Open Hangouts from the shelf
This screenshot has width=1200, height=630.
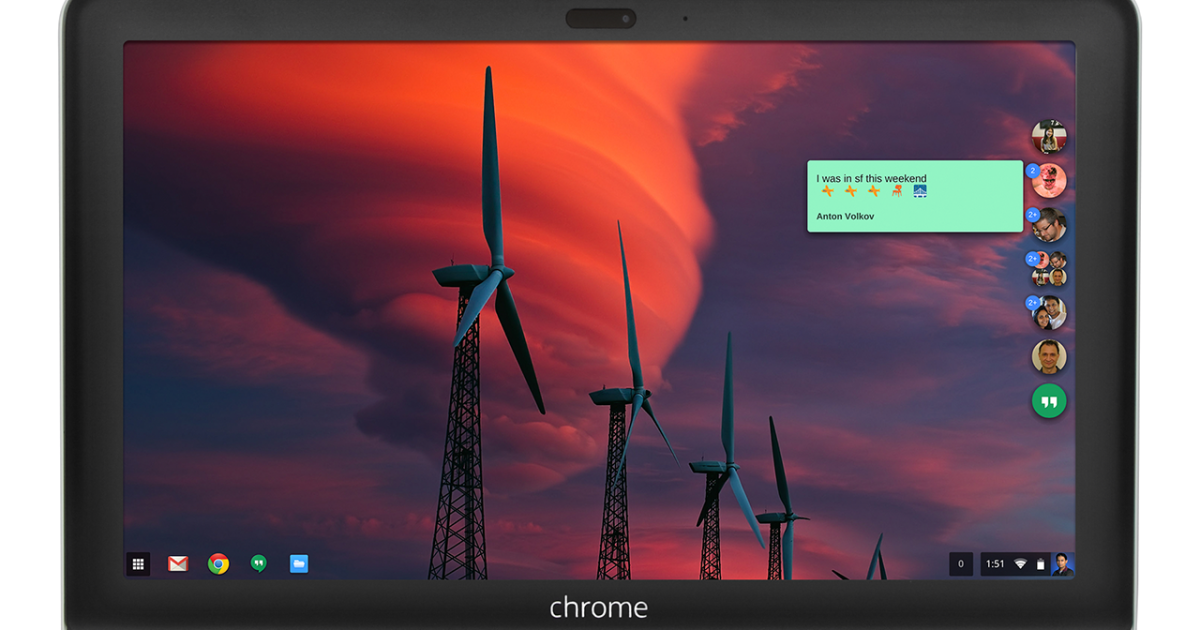click(258, 564)
